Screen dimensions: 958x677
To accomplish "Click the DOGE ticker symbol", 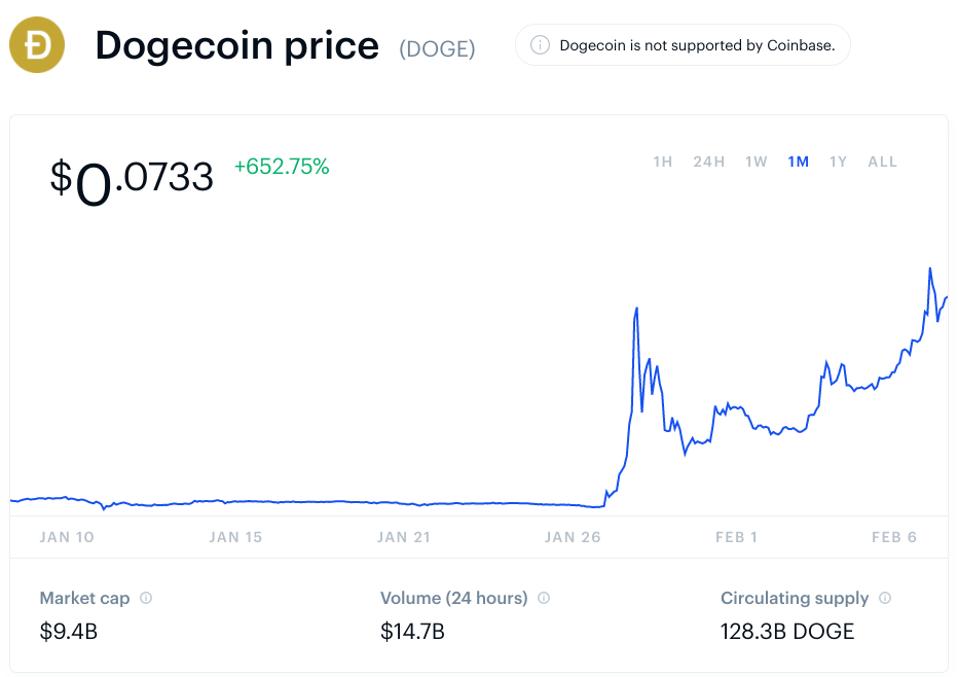I will [x=437, y=48].
